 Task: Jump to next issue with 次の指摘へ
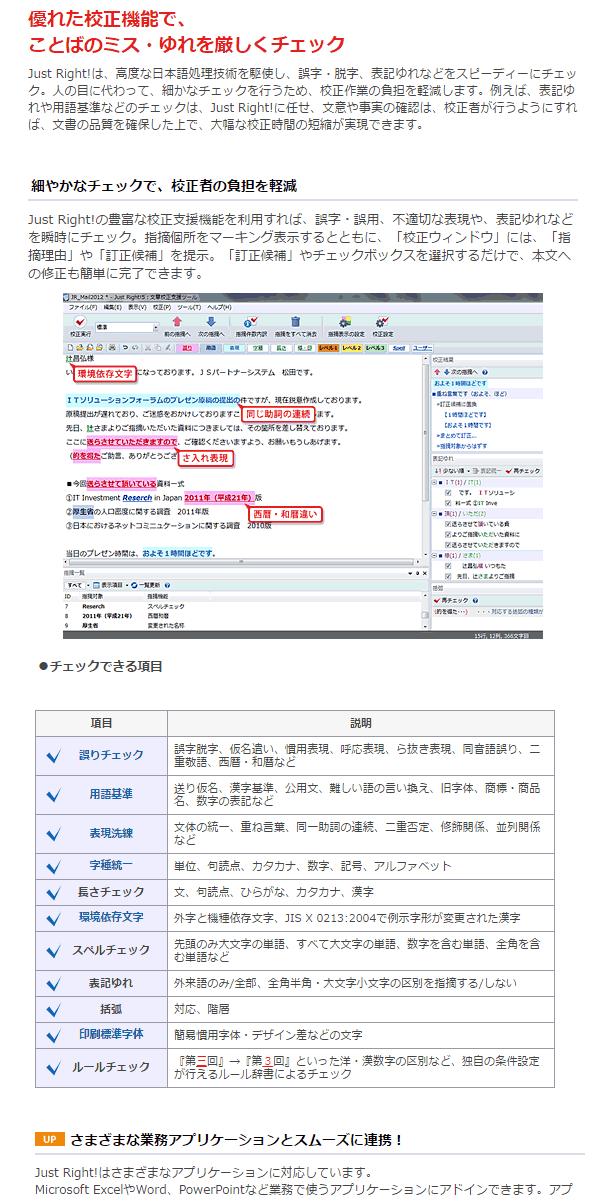pos(210,326)
